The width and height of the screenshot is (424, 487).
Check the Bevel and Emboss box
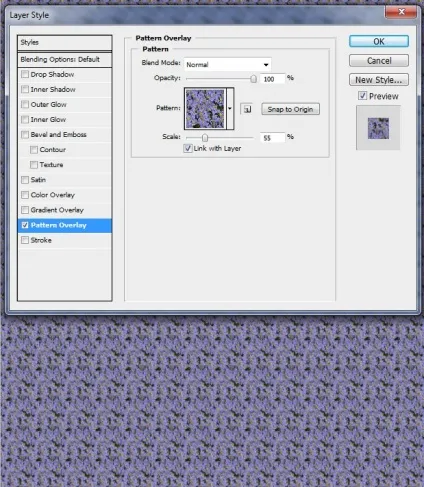pos(25,135)
